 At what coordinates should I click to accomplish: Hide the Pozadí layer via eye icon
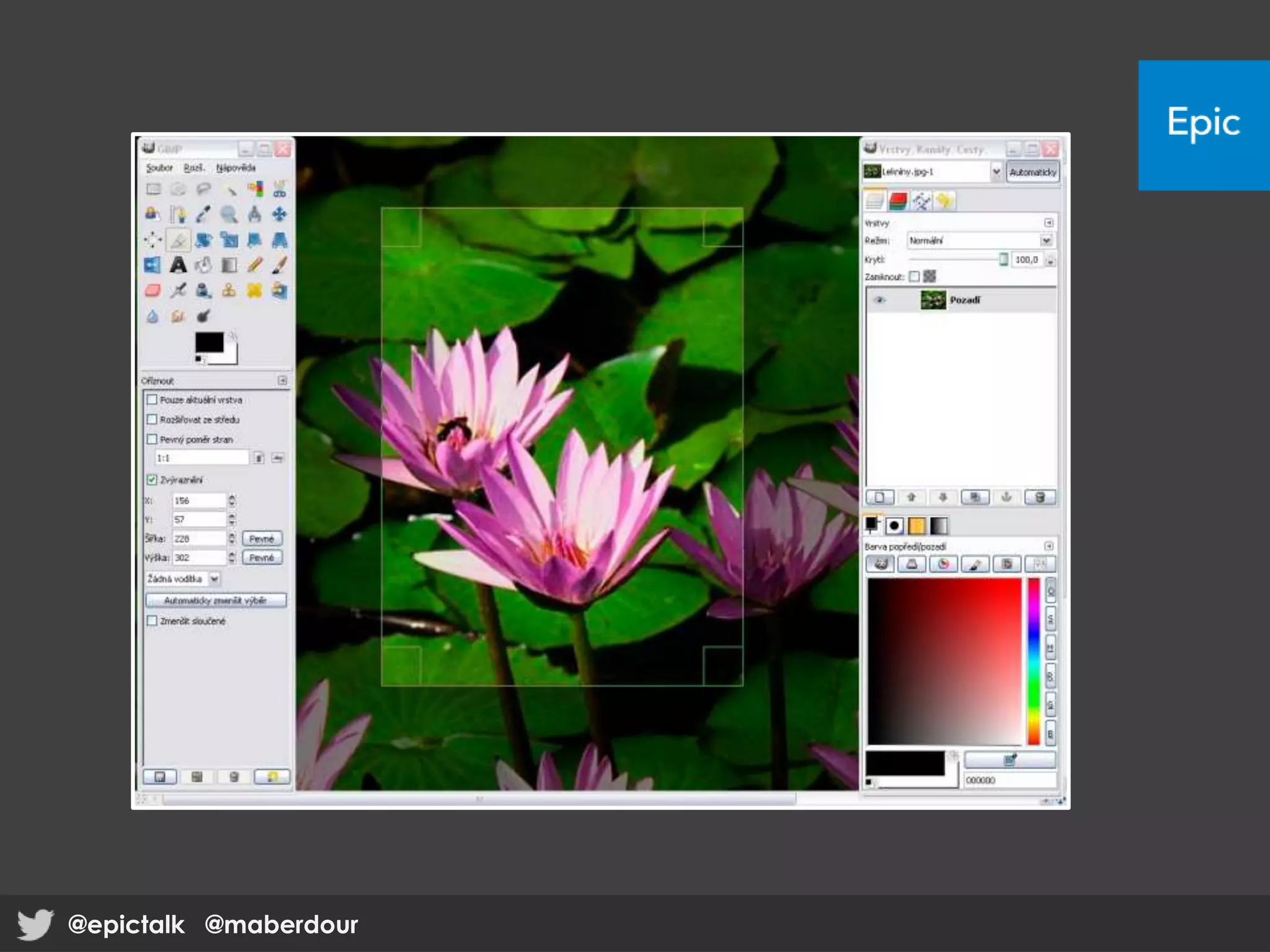(x=879, y=300)
